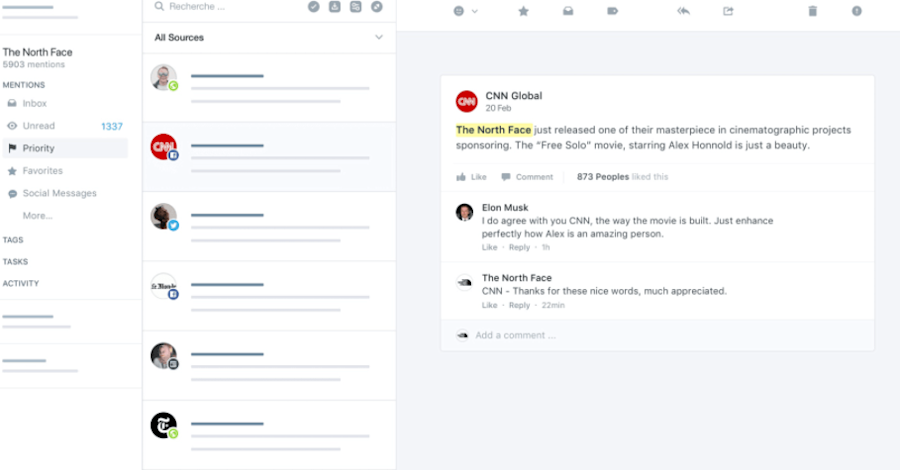Click the share/export icon
900x470 pixels.
[x=728, y=11]
